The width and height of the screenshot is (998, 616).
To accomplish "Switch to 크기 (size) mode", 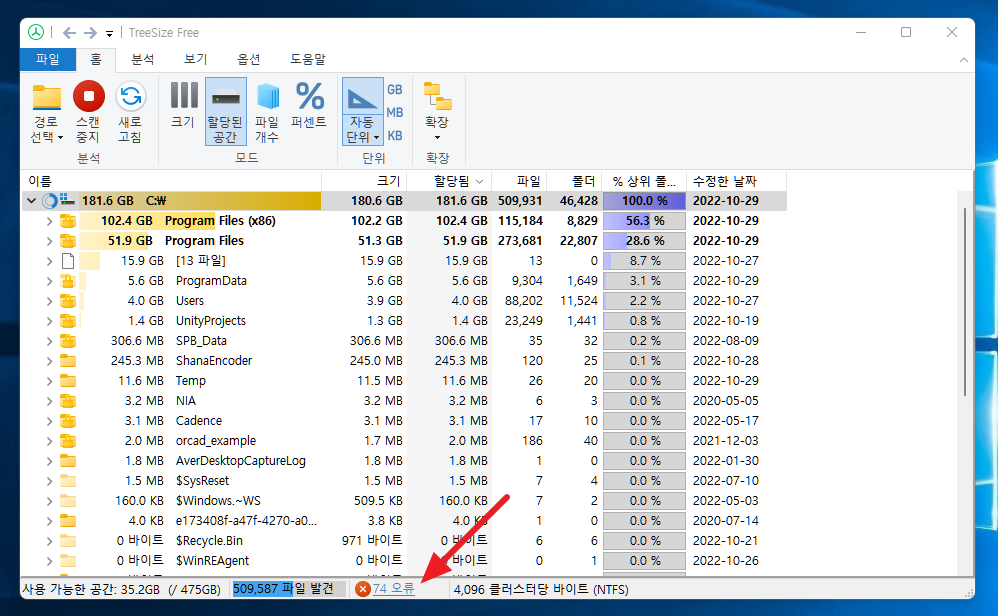I will click(x=183, y=106).
